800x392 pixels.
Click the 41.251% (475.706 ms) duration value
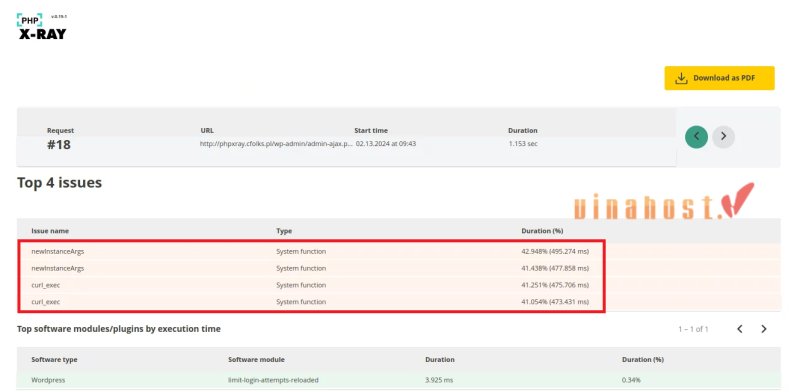(x=555, y=285)
